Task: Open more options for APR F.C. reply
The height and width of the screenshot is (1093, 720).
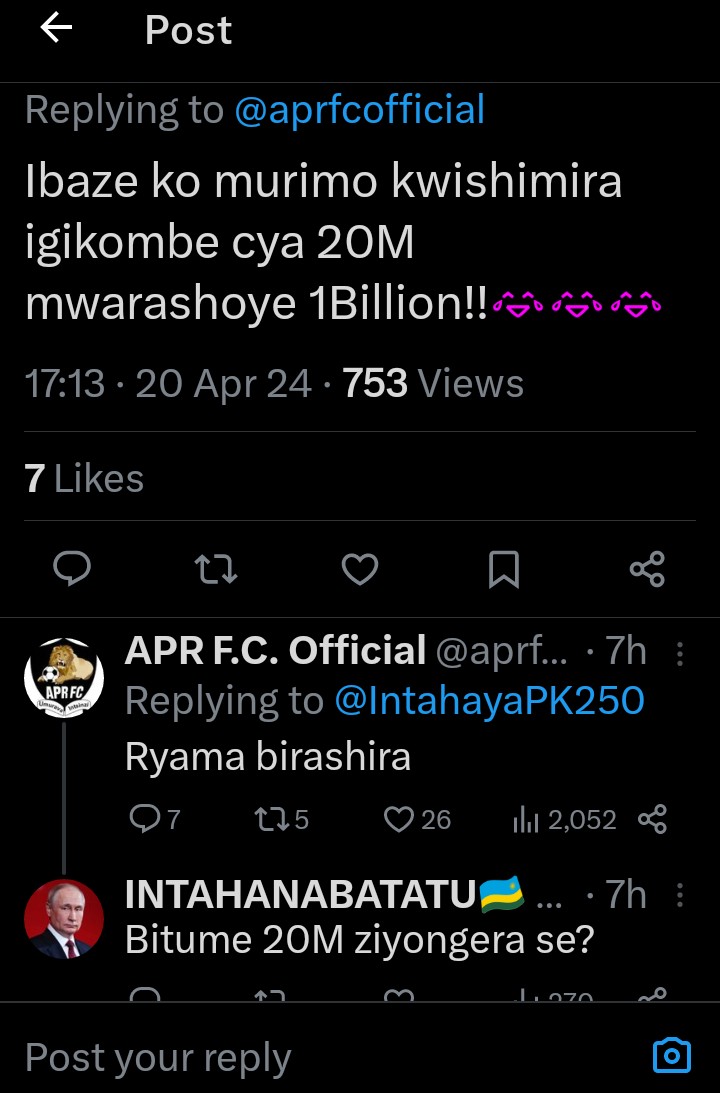Action: (680, 653)
